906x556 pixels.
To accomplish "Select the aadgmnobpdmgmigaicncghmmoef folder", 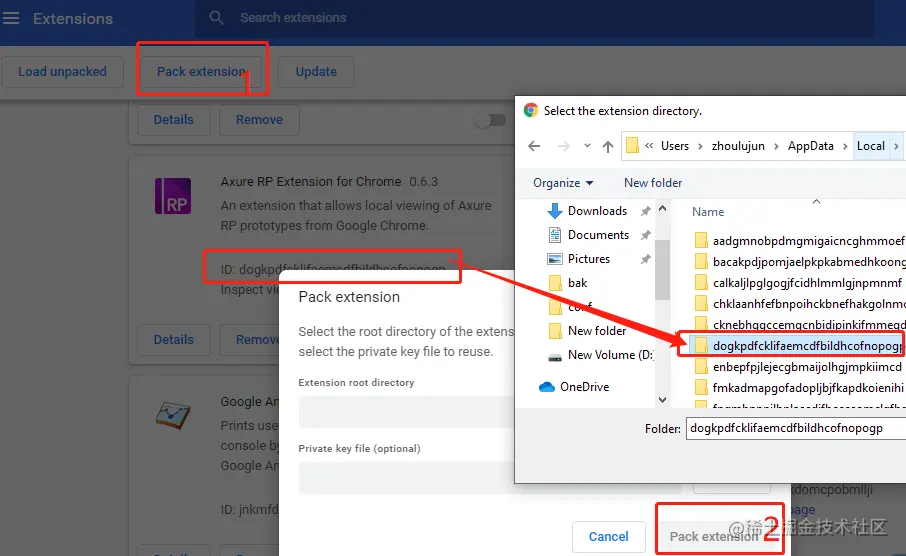I will [800, 240].
